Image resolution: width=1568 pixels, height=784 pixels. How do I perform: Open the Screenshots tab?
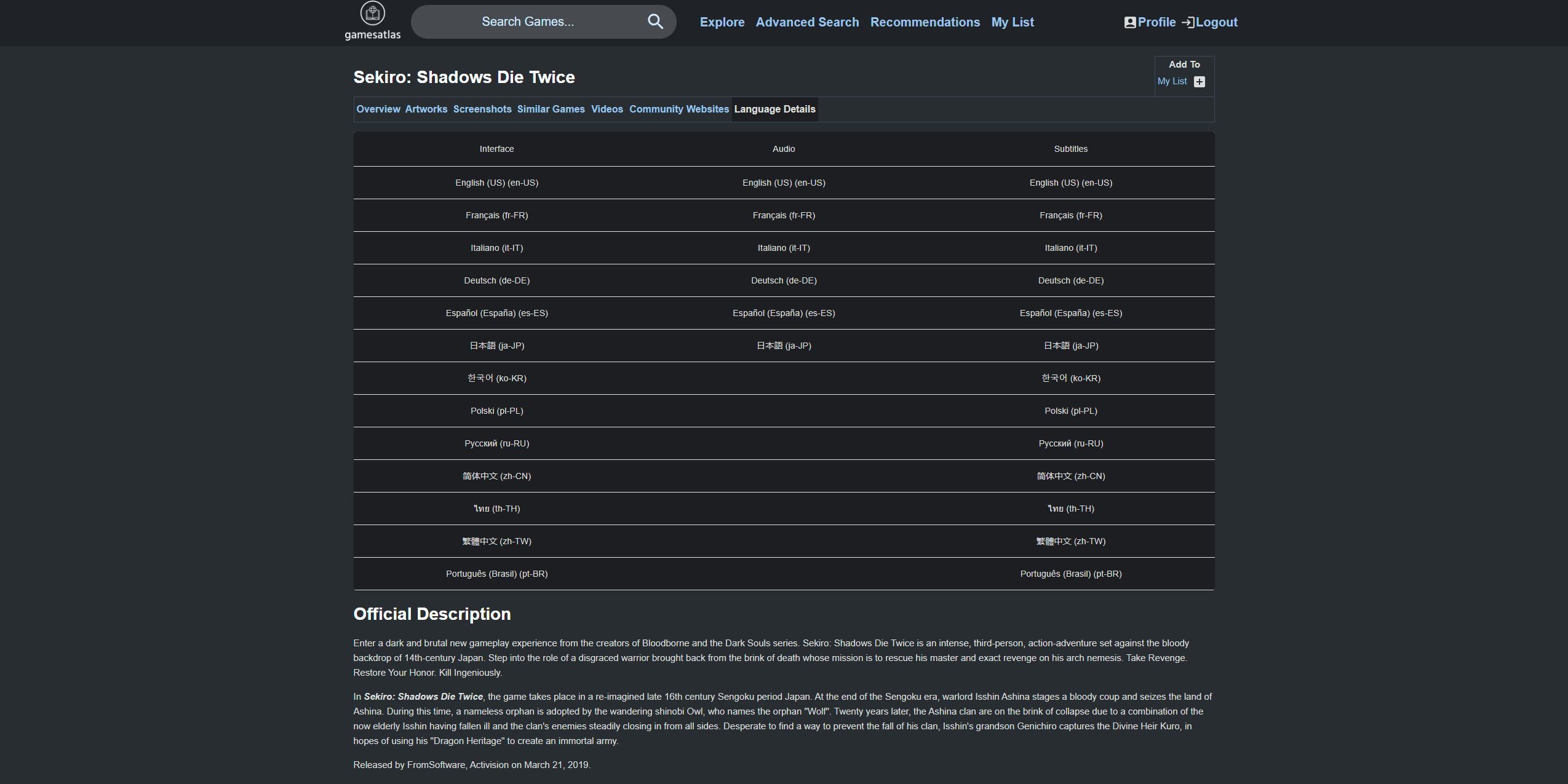(x=482, y=109)
